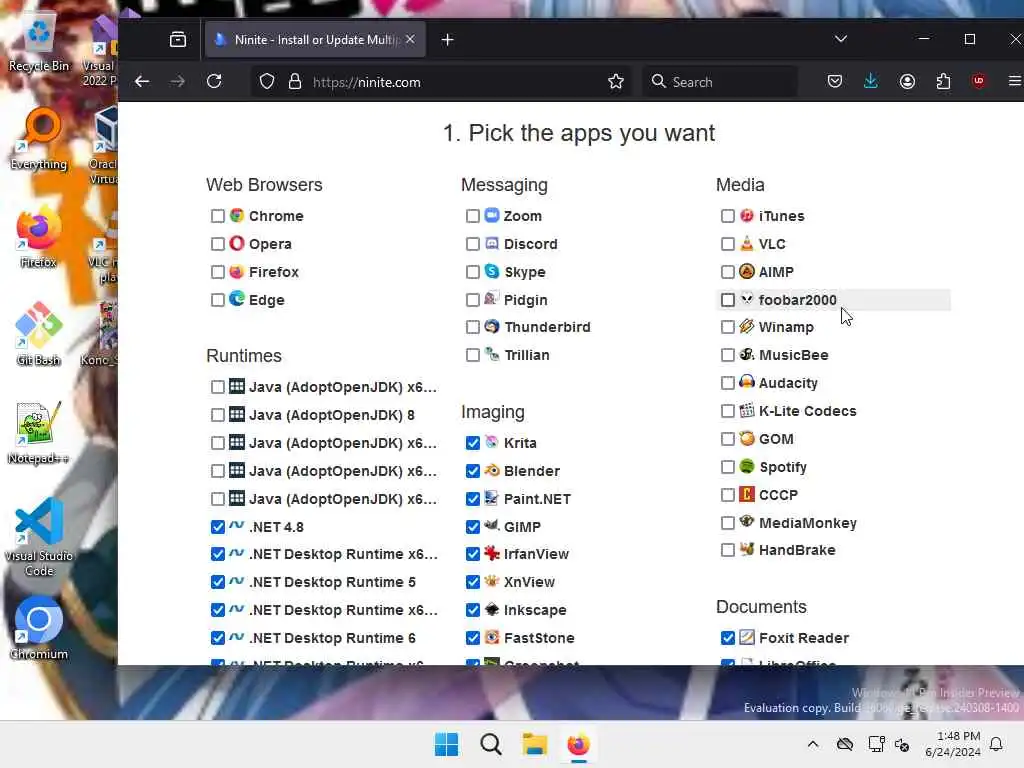This screenshot has width=1024, height=768.
Task: Click the tracking protection shield icon
Action: 266,82
